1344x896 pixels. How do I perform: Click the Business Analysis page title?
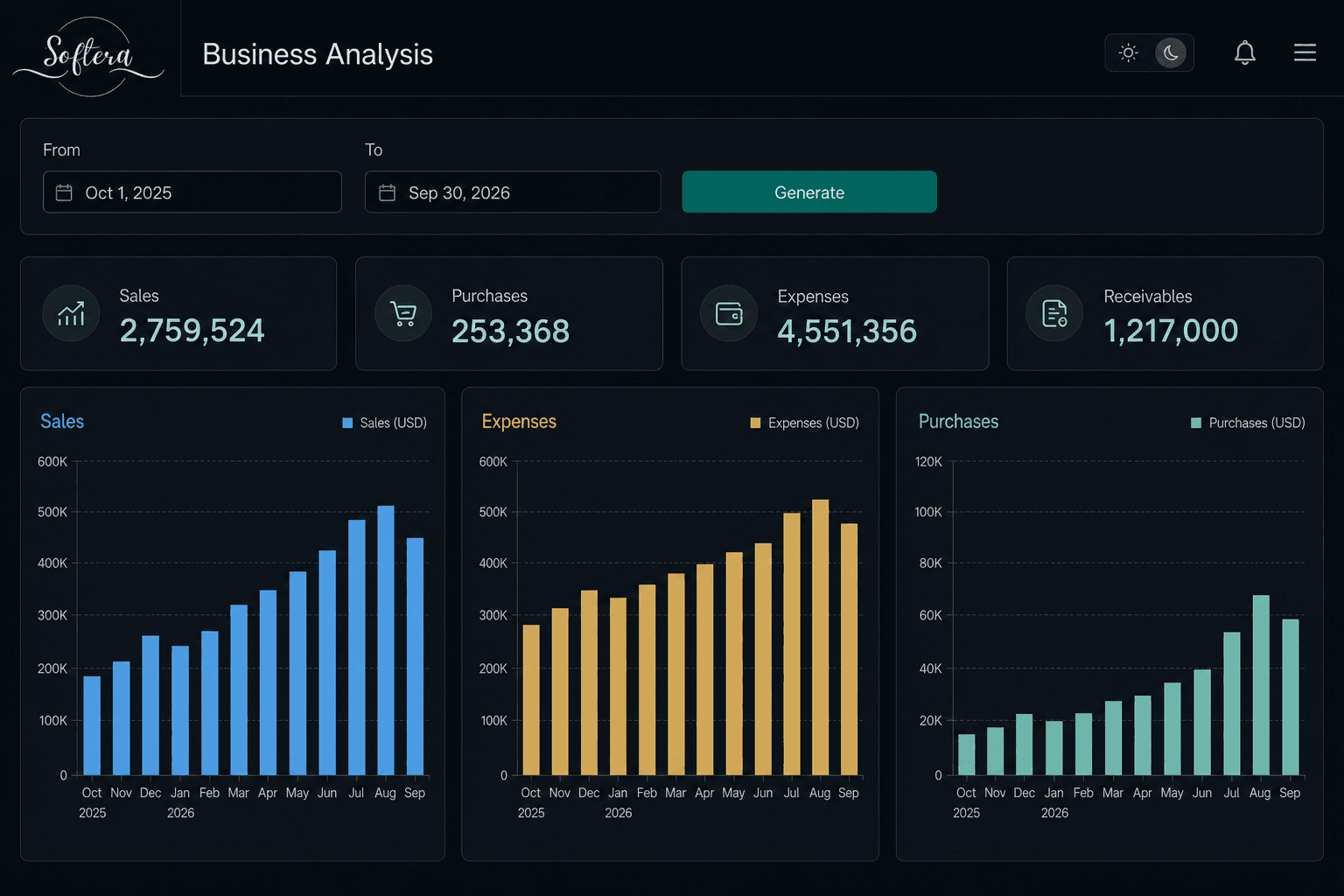point(318,54)
